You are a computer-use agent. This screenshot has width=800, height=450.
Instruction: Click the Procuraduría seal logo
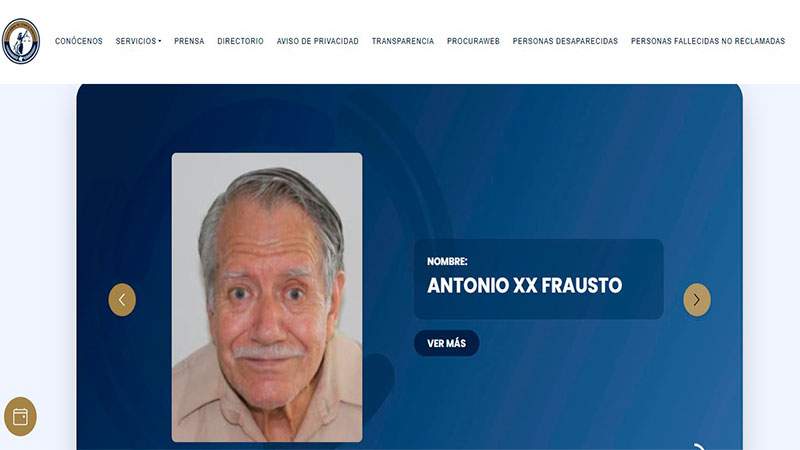21,41
